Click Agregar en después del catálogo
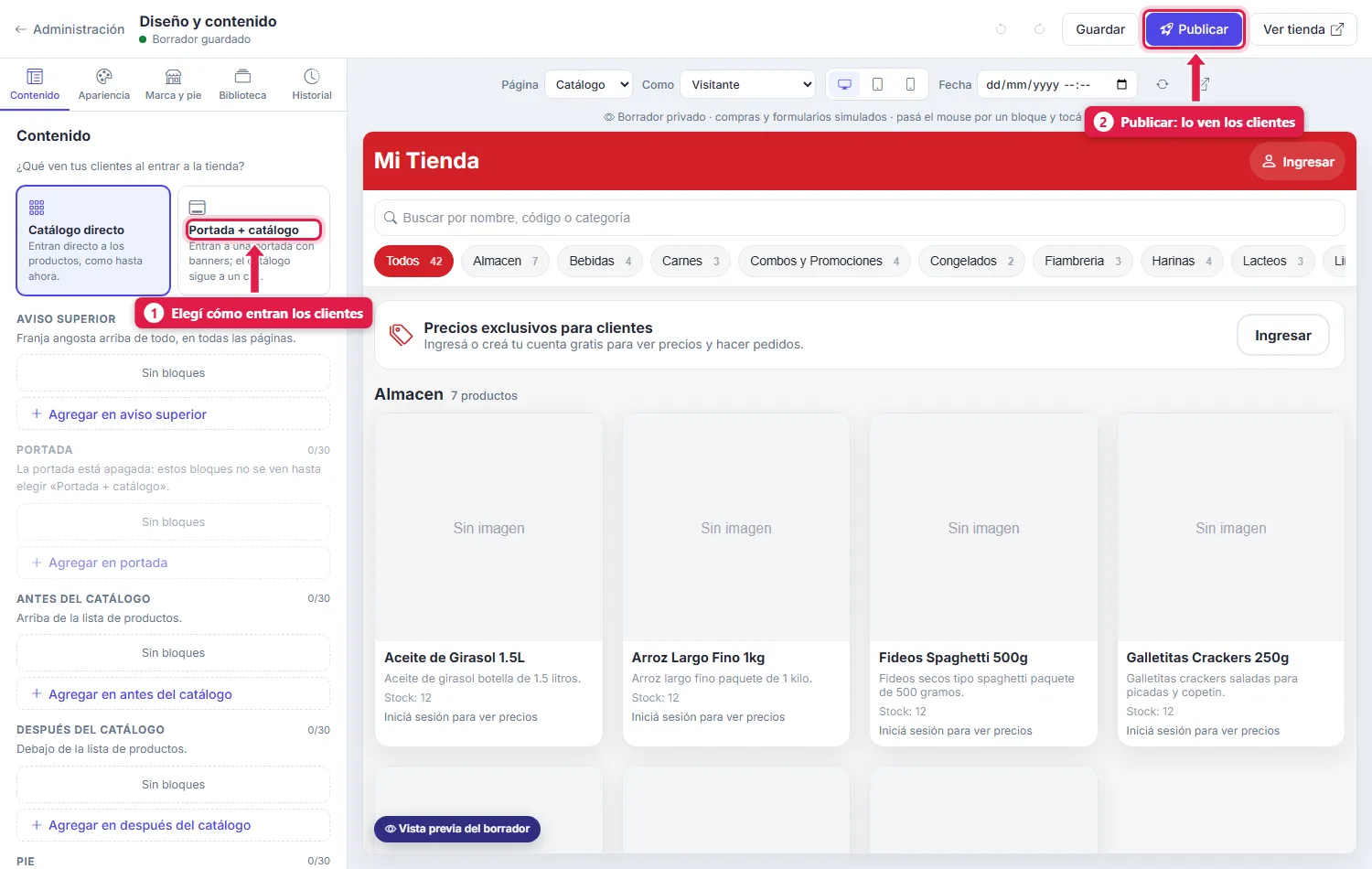This screenshot has height=869, width=1372. pos(174,825)
